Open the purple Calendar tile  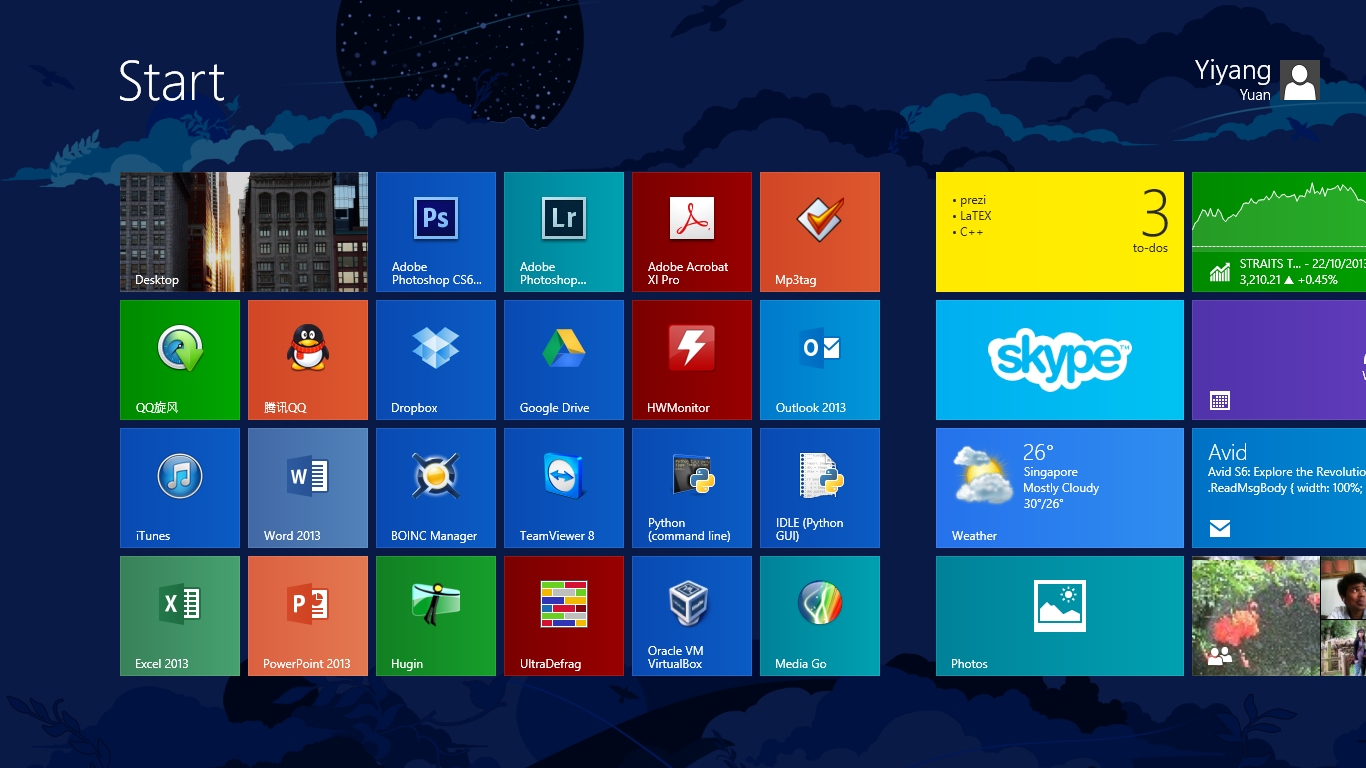click(x=1279, y=360)
